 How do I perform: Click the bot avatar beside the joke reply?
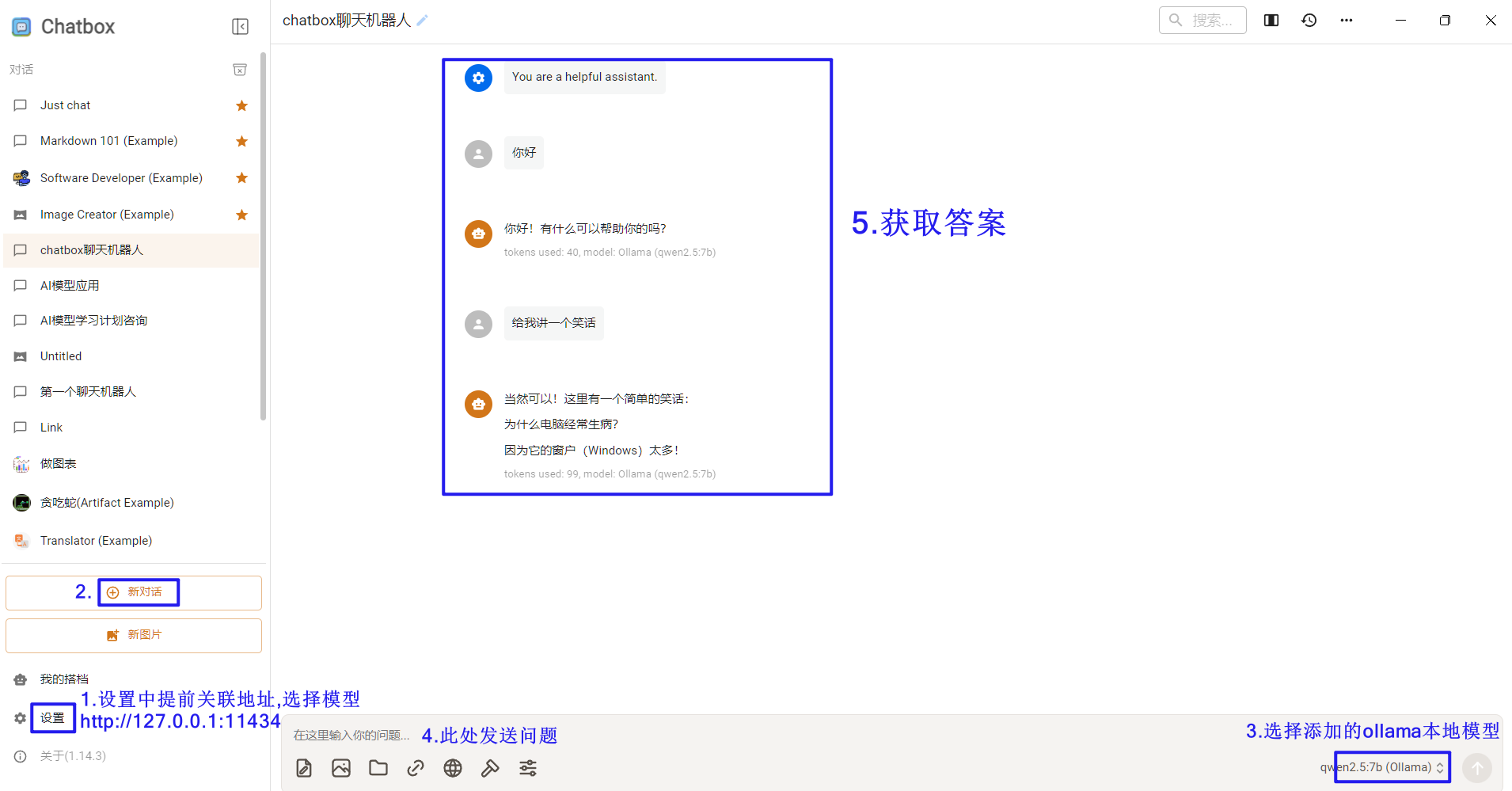[478, 404]
